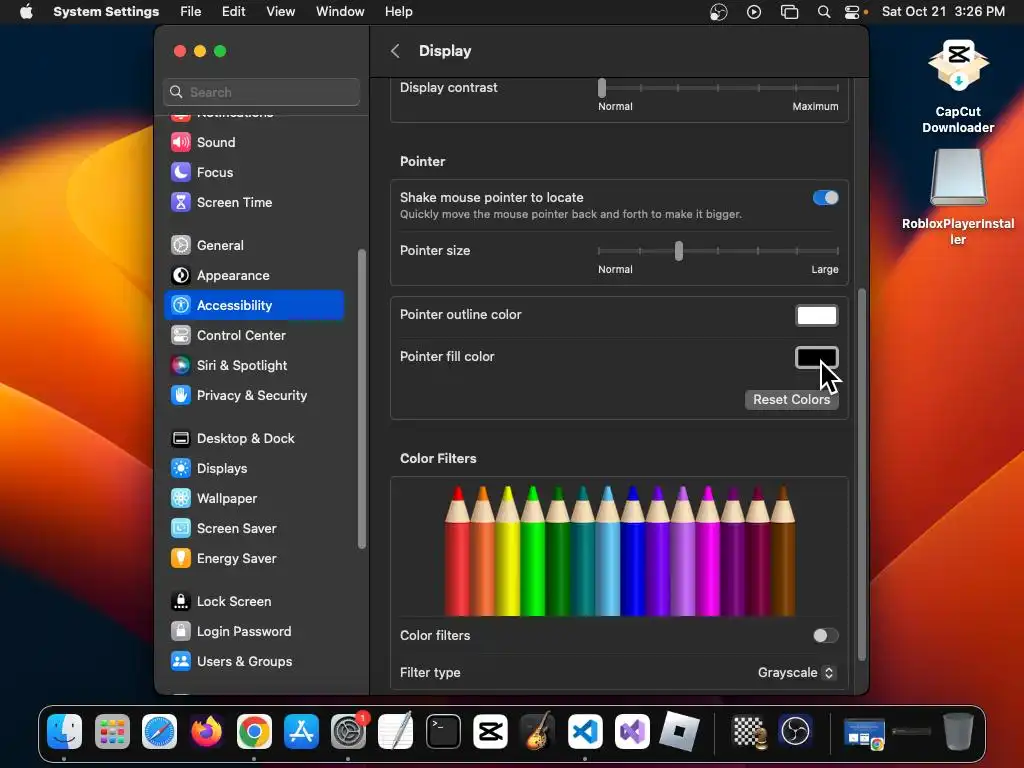Open the Edit menu
1024x768 pixels.
(233, 12)
